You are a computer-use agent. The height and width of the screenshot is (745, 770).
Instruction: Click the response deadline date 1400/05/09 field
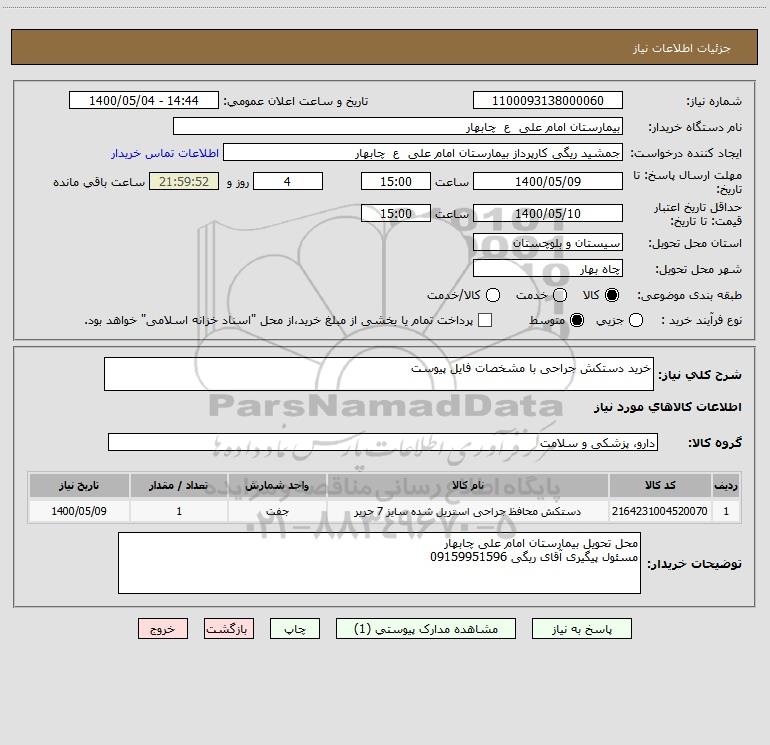pyautogui.click(x=548, y=181)
